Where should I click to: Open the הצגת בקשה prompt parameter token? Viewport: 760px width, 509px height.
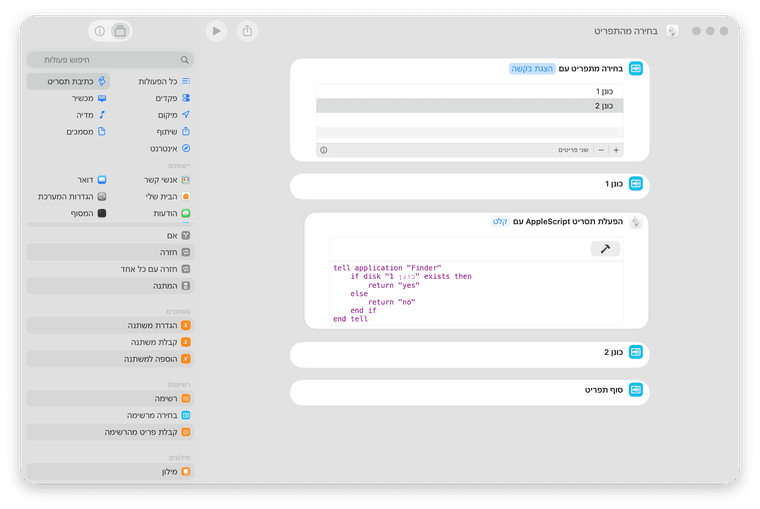(532, 68)
